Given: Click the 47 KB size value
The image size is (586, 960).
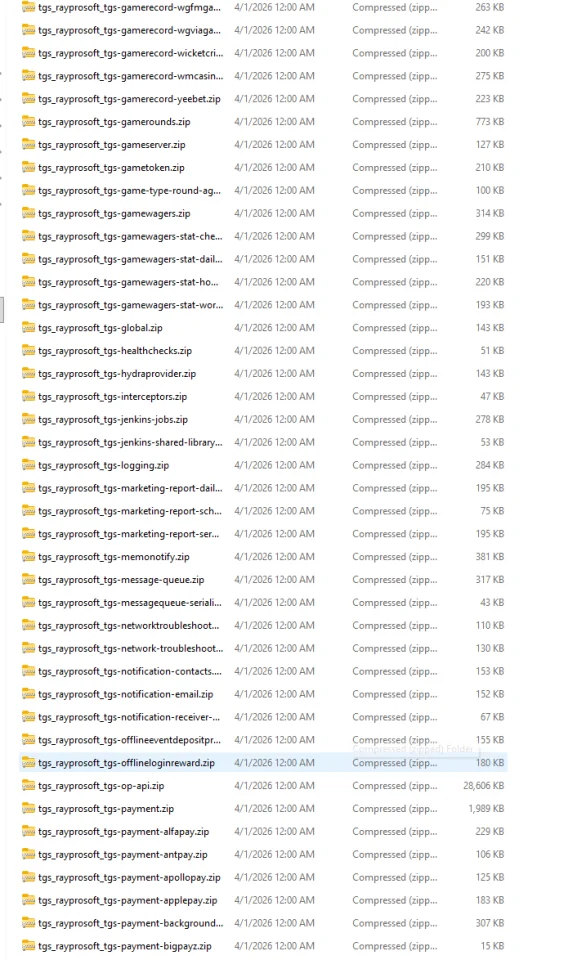Looking at the screenshot, I should coord(492,396).
